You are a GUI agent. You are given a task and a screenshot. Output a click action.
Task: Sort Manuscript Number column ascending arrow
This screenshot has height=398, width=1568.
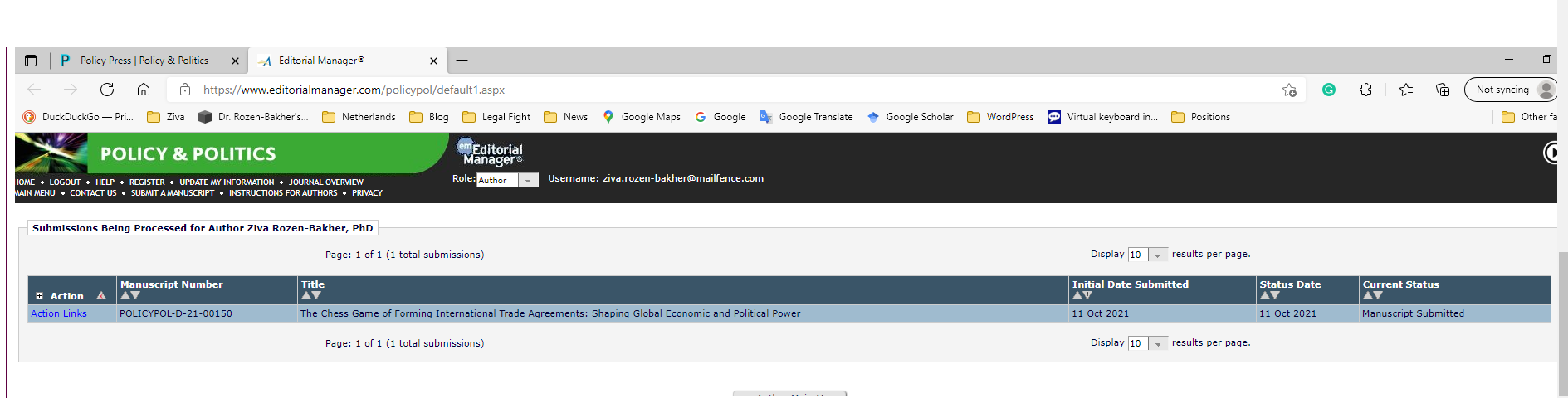coord(125,295)
